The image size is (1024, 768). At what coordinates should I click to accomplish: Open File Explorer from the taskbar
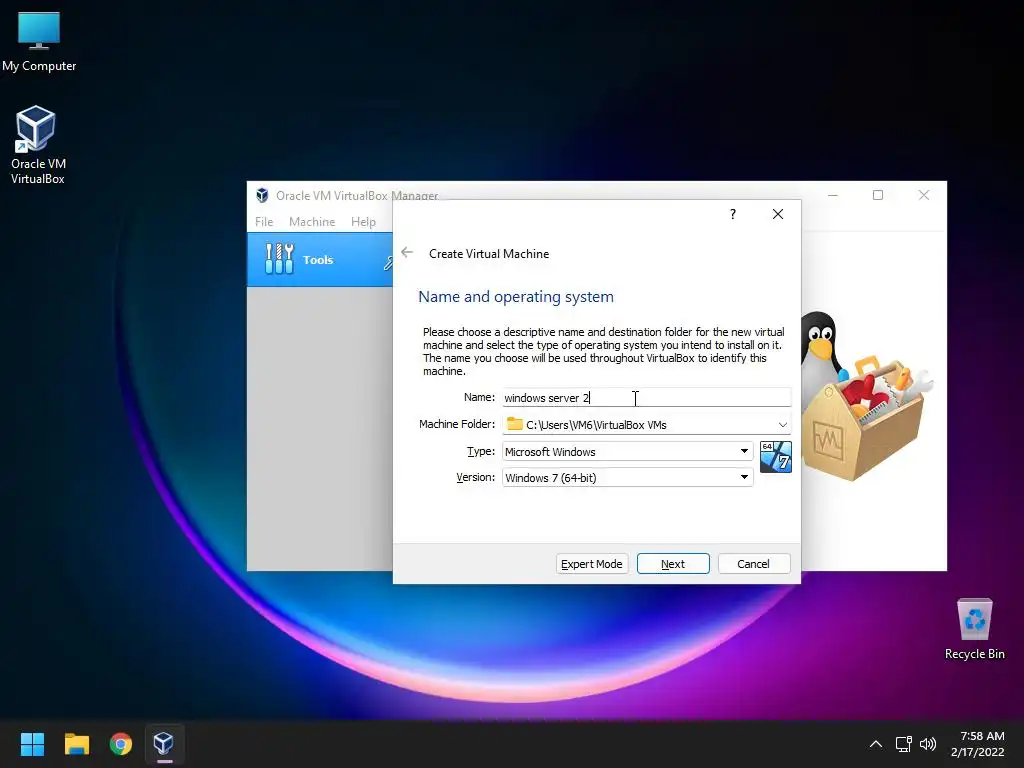click(76, 744)
